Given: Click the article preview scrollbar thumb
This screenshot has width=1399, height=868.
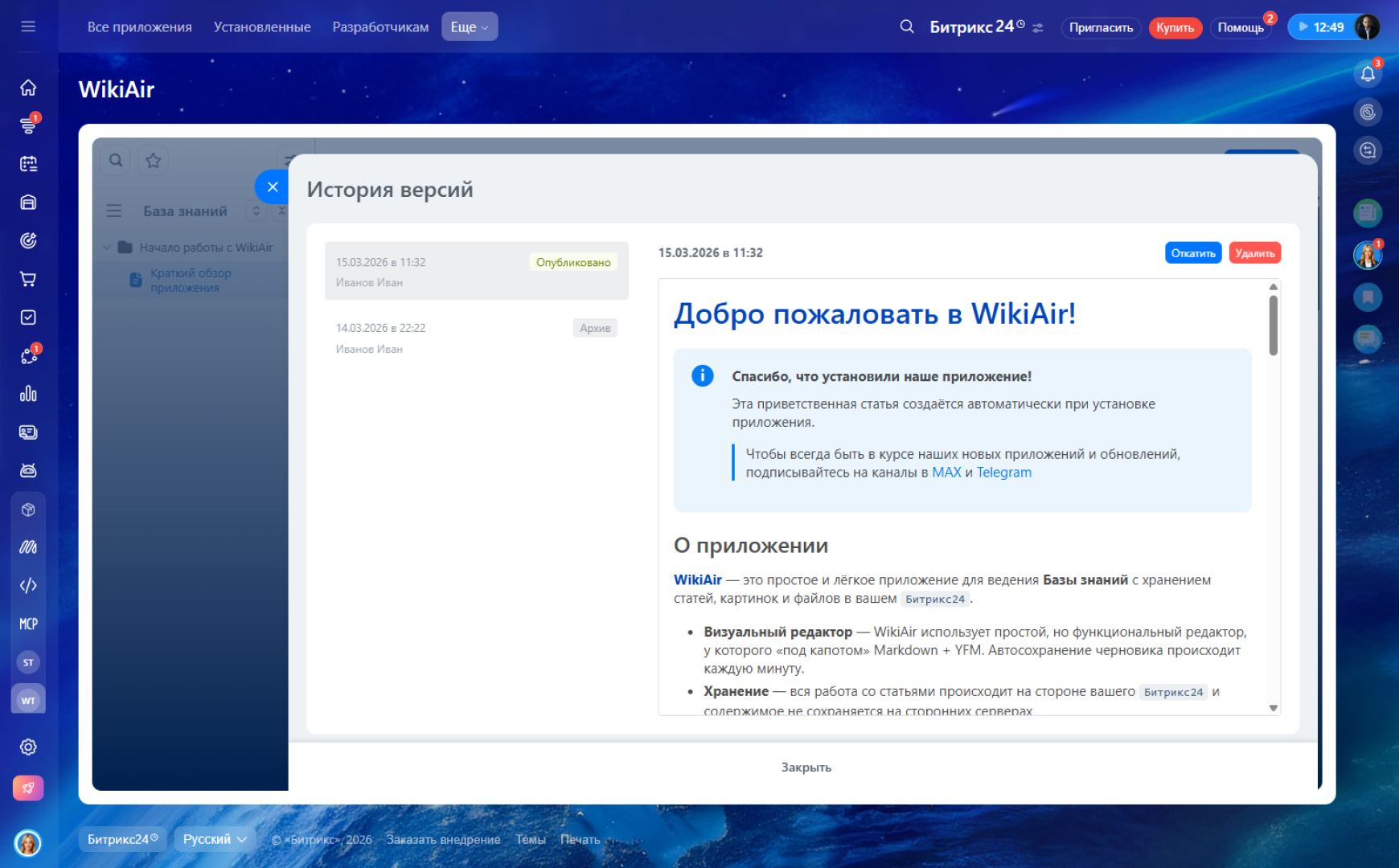Looking at the screenshot, I should [x=1274, y=325].
